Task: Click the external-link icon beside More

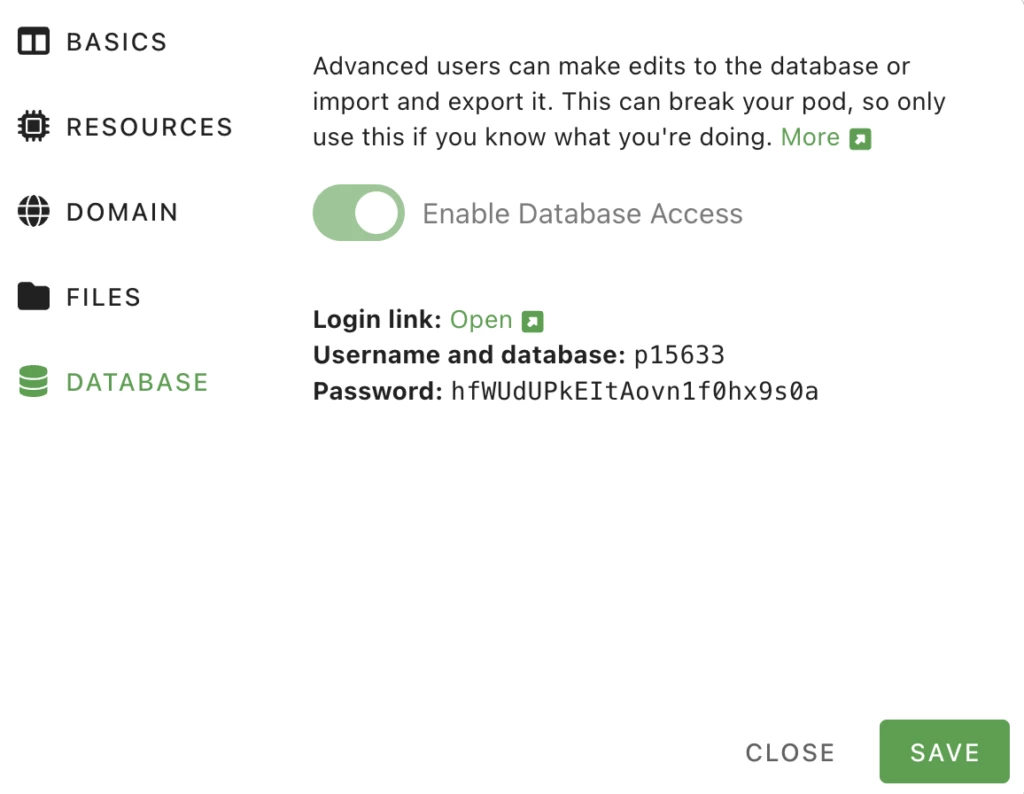Action: 860,139
